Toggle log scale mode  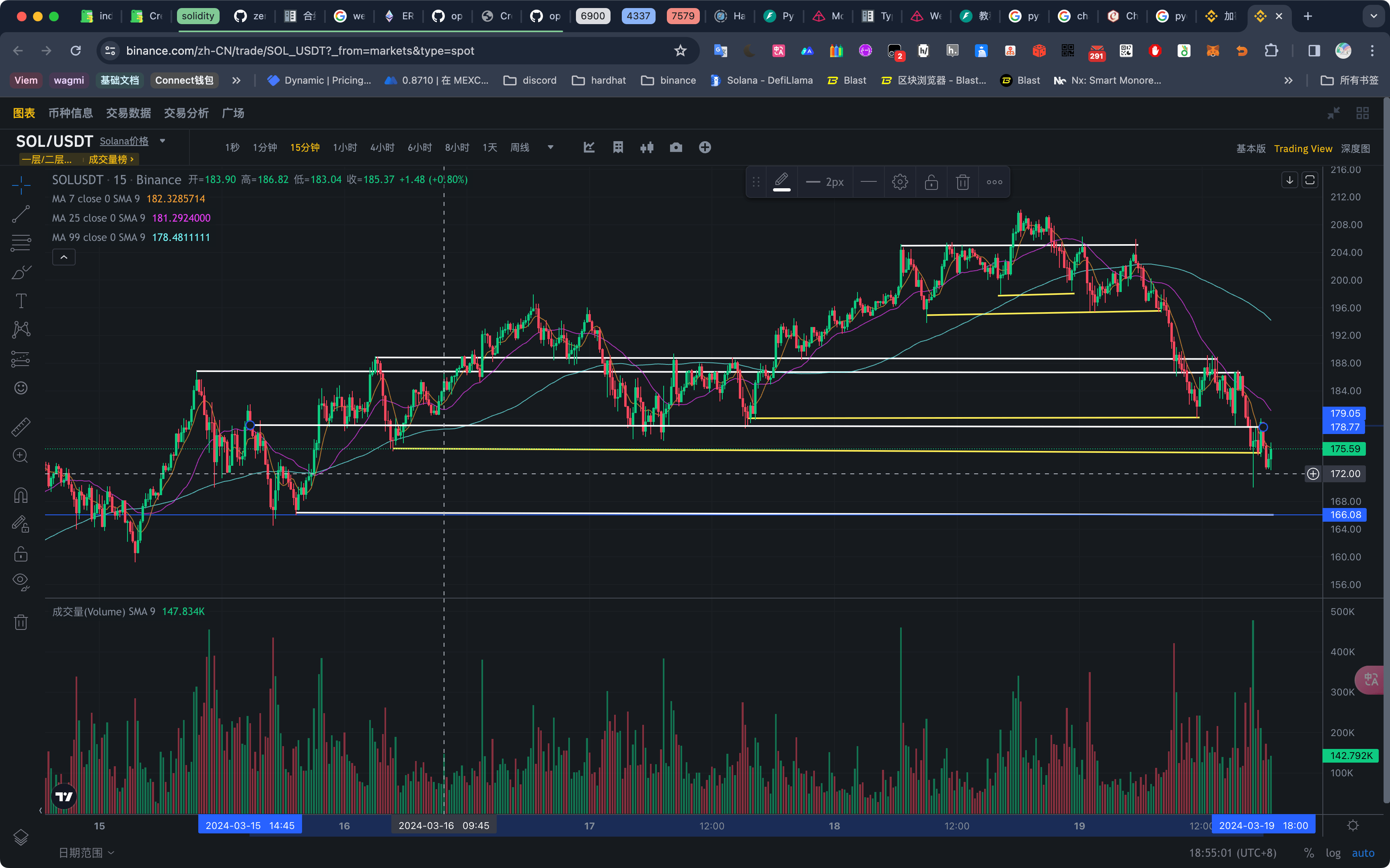click(x=1332, y=853)
